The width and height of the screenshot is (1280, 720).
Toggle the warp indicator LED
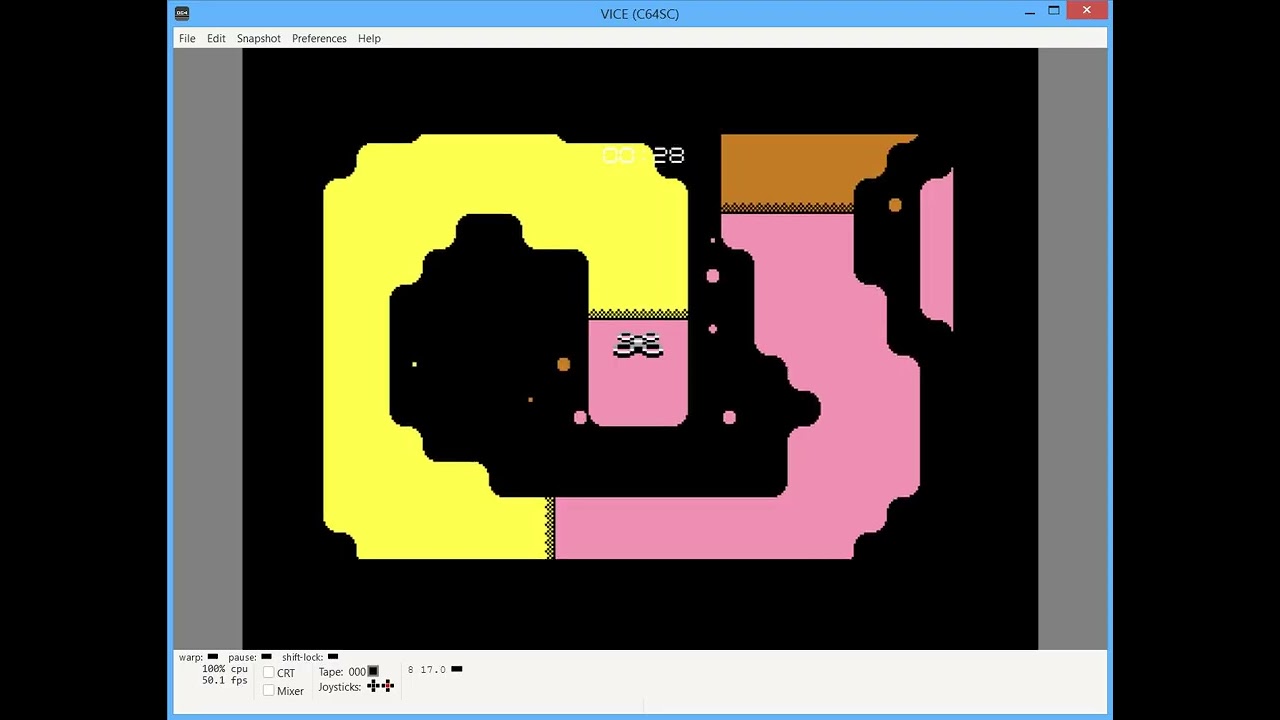pyautogui.click(x=213, y=657)
